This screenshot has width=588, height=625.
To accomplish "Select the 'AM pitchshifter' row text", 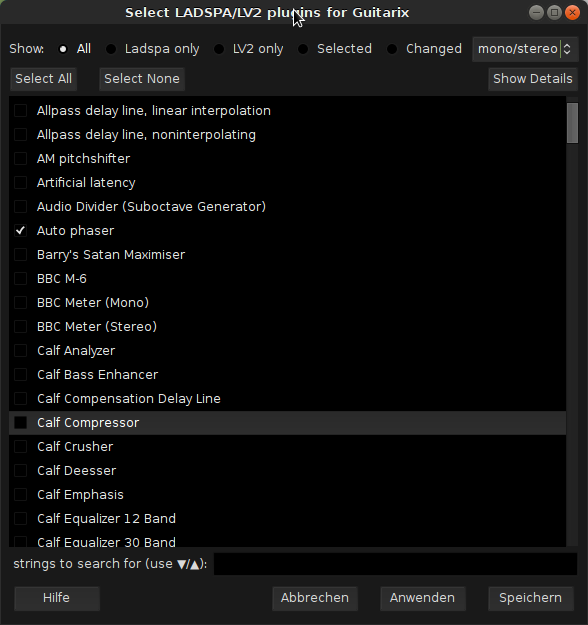I will tap(83, 159).
